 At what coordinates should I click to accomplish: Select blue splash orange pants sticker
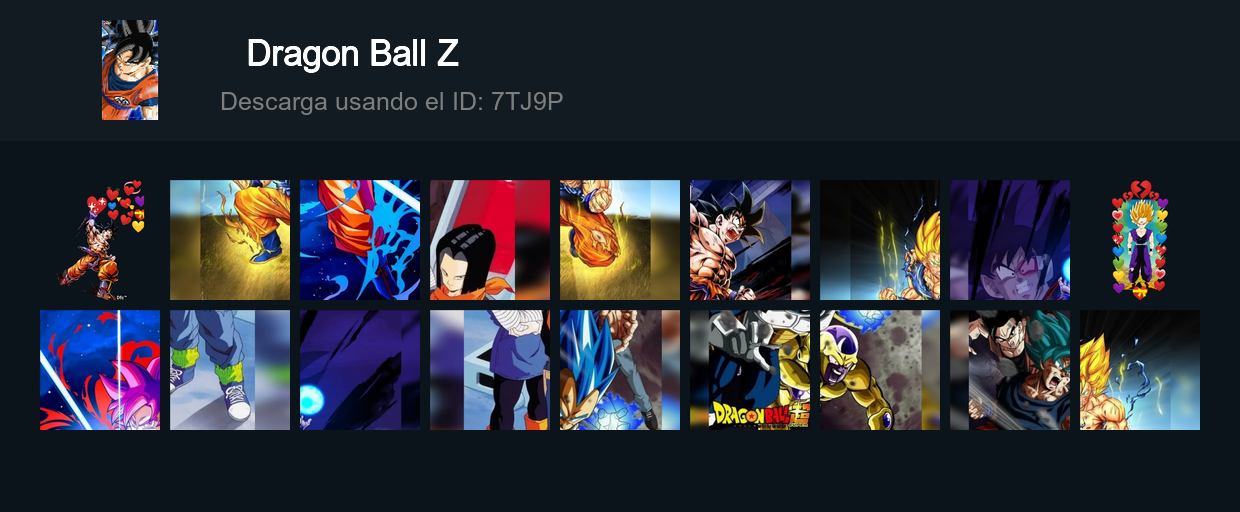[x=360, y=240]
